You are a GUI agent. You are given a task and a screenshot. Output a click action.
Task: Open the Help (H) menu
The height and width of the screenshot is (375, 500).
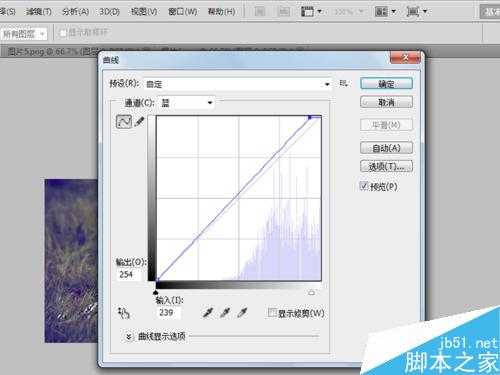click(x=222, y=12)
